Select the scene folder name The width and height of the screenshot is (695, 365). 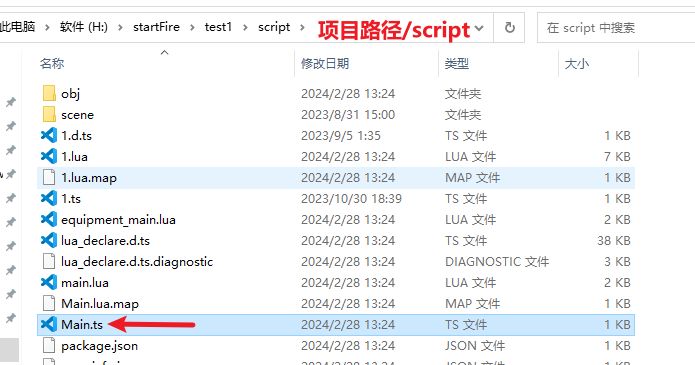click(x=78, y=115)
